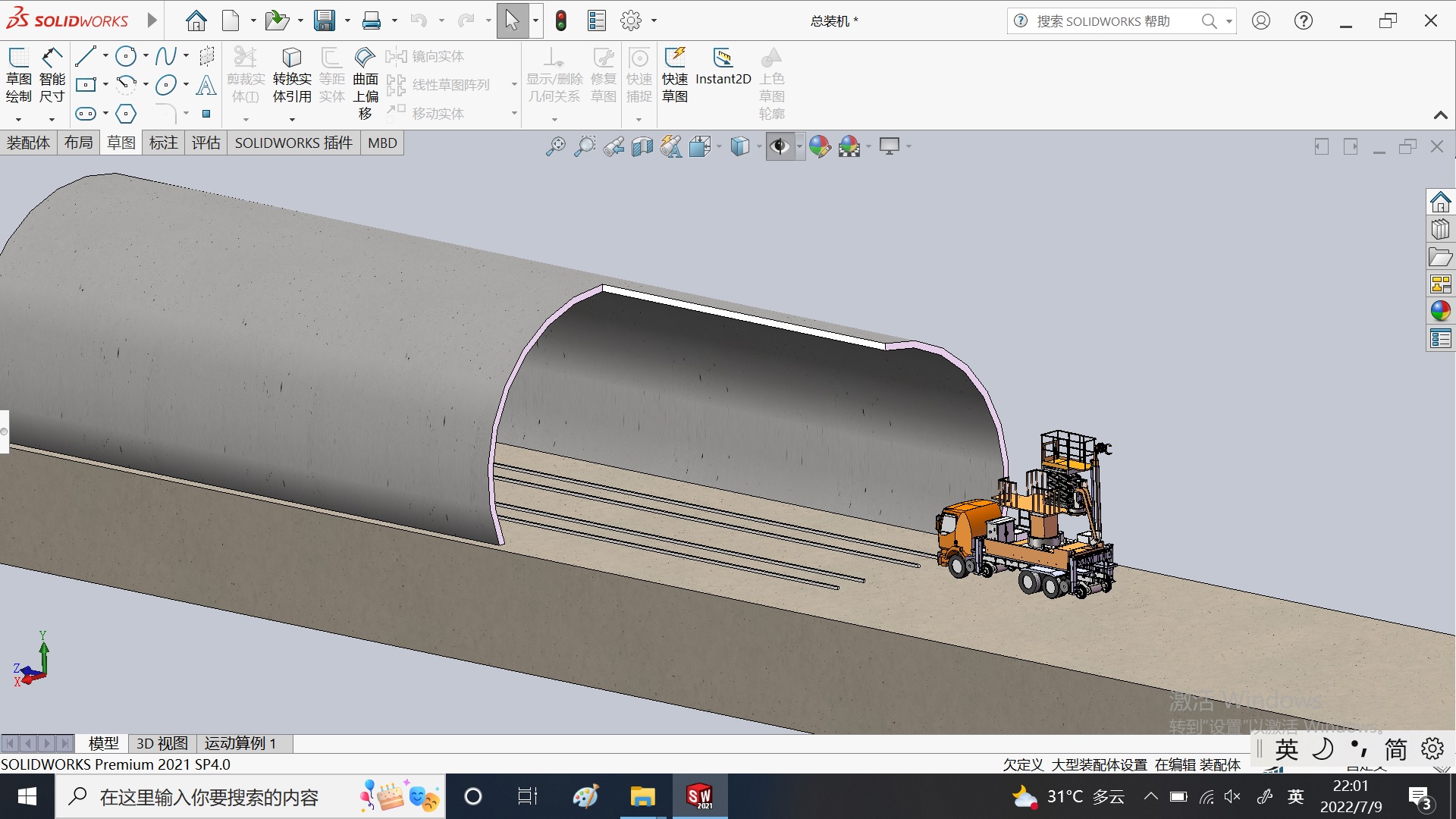
Task: Select the Section View icon
Action: coord(642,146)
